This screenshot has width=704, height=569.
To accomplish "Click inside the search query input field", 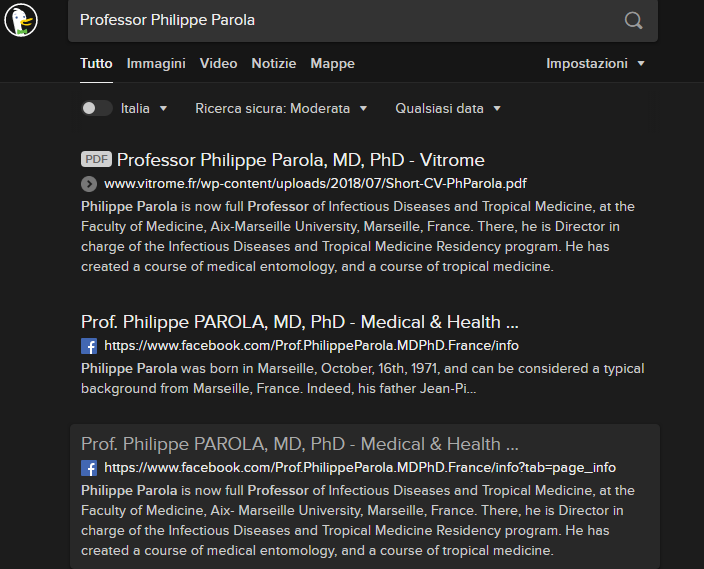I will pos(346,20).
